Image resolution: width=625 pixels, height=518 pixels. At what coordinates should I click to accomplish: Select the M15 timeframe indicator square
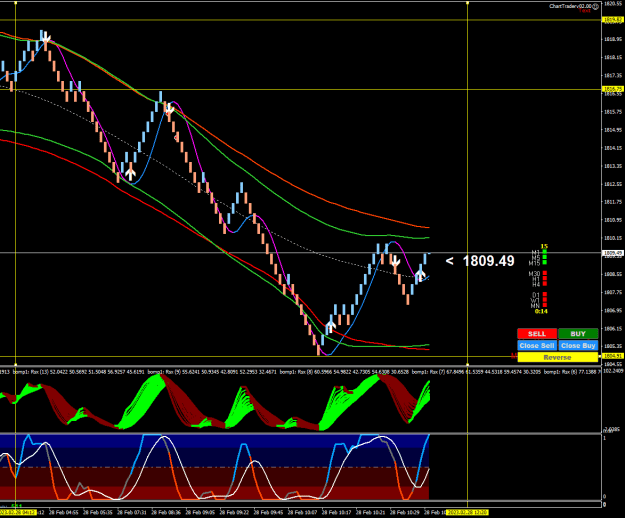544,263
